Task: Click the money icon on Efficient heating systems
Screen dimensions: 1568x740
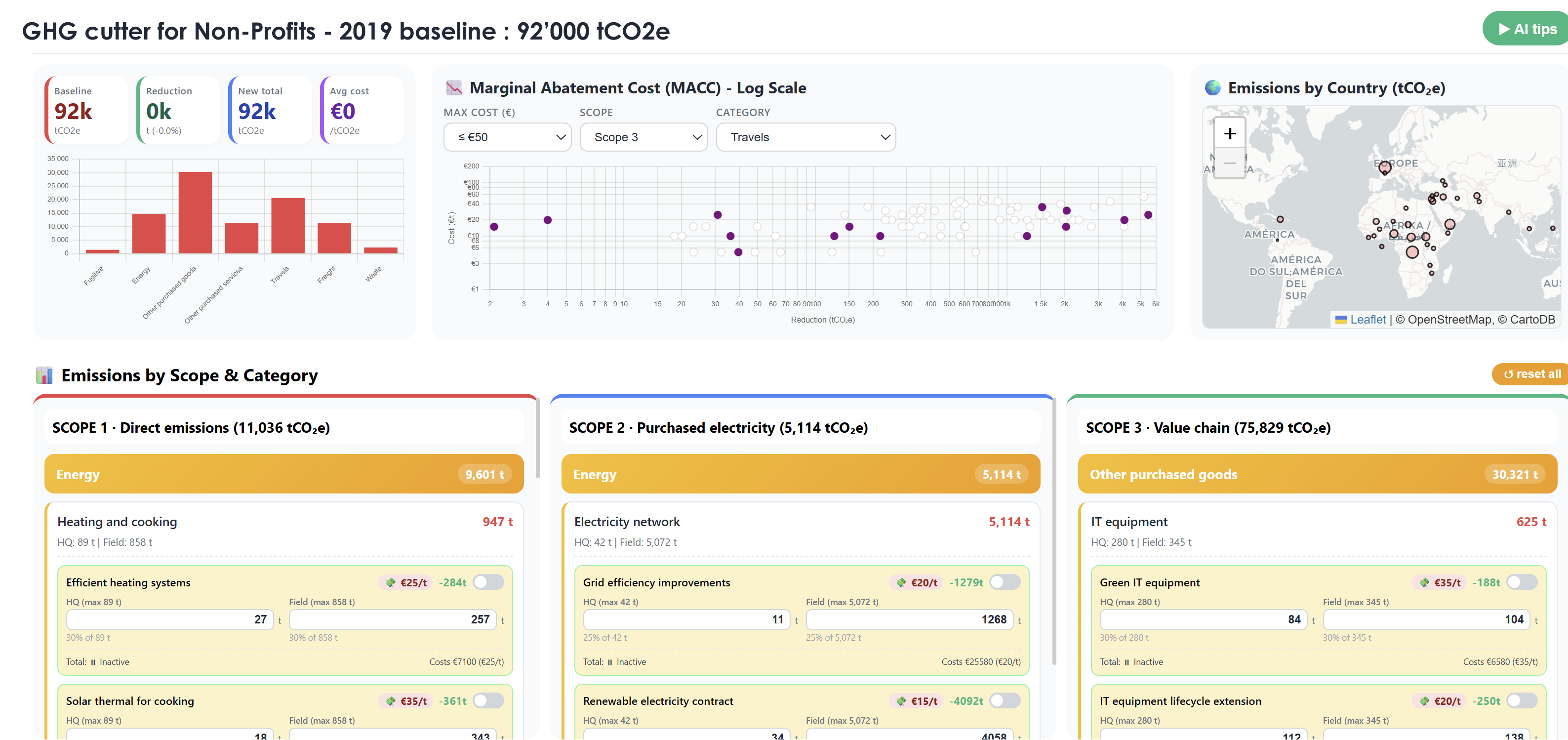Action: (x=391, y=583)
